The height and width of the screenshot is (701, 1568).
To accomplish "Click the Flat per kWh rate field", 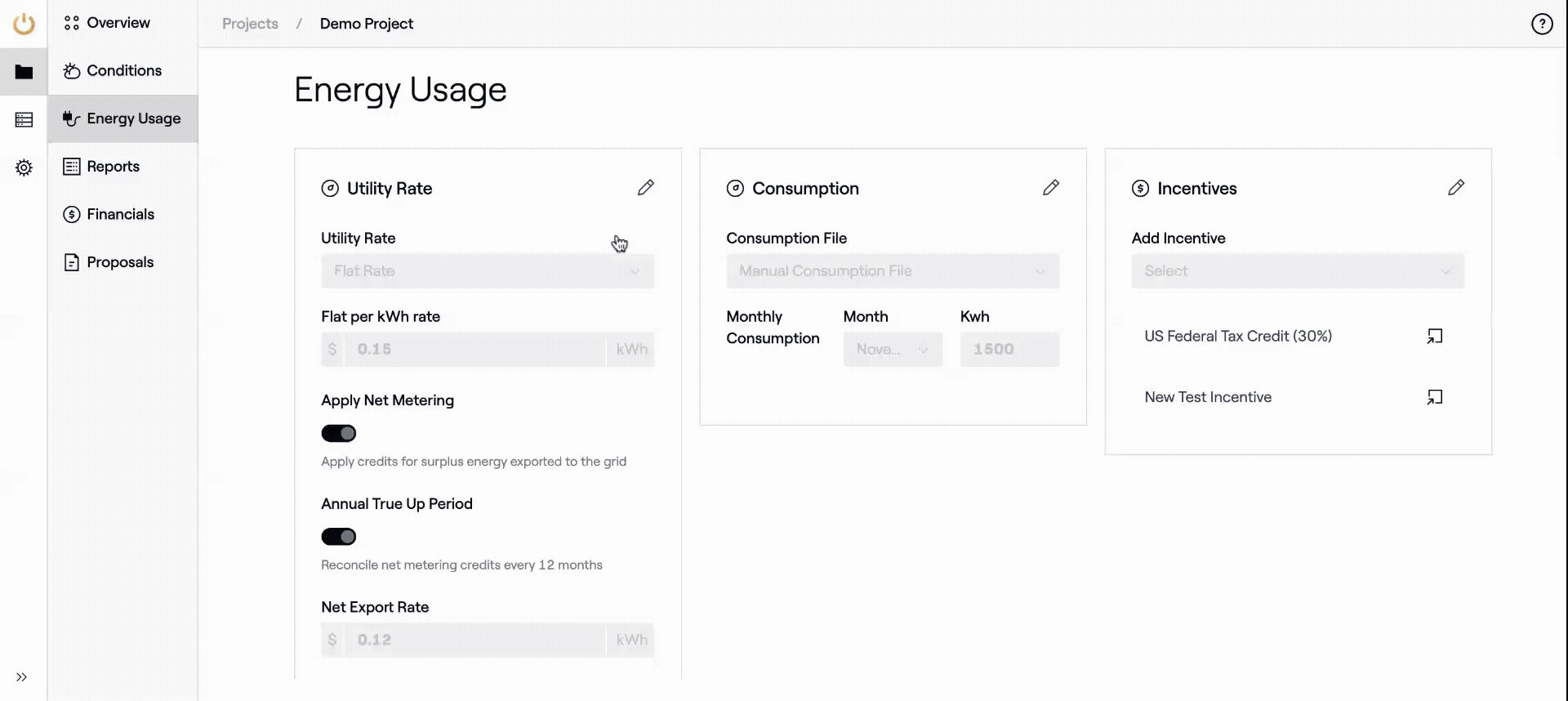I will click(x=475, y=350).
